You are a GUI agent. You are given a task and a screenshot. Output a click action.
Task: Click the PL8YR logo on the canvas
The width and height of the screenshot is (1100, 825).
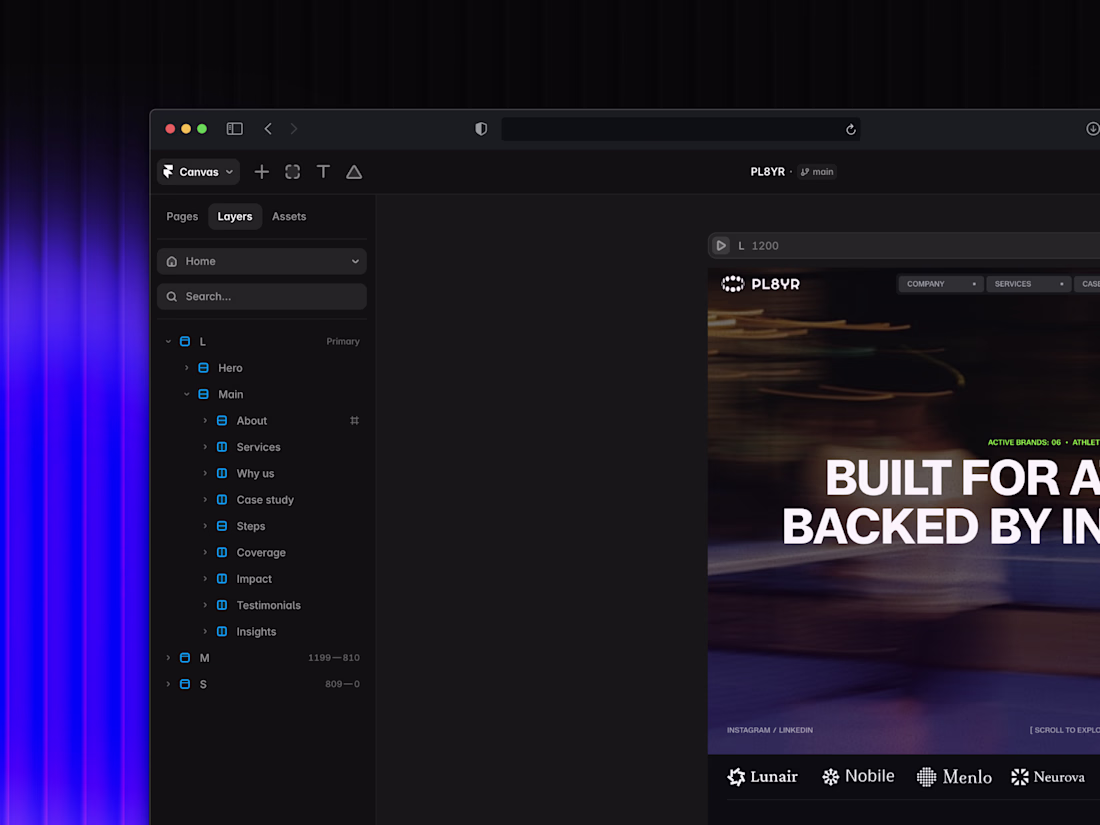(x=761, y=284)
